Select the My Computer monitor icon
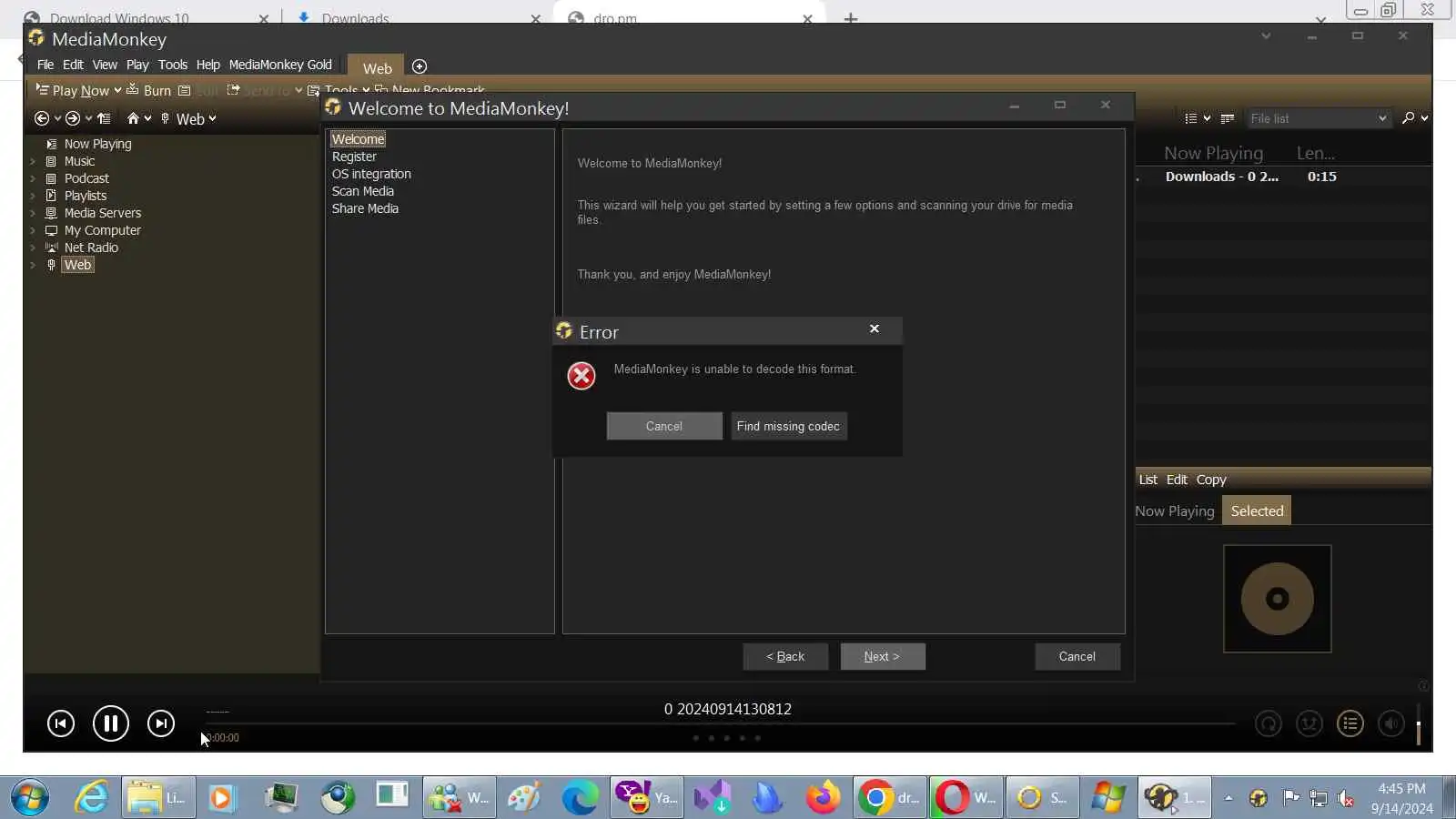The image size is (1456, 819). click(x=51, y=230)
